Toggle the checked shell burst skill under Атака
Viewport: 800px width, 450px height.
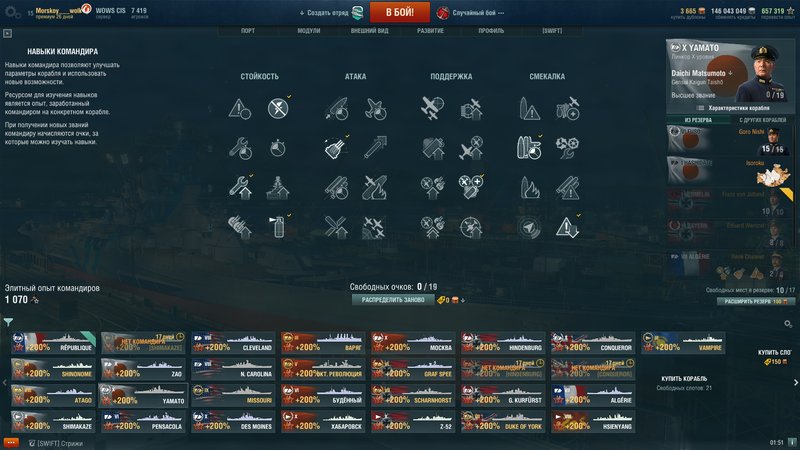(x=336, y=147)
